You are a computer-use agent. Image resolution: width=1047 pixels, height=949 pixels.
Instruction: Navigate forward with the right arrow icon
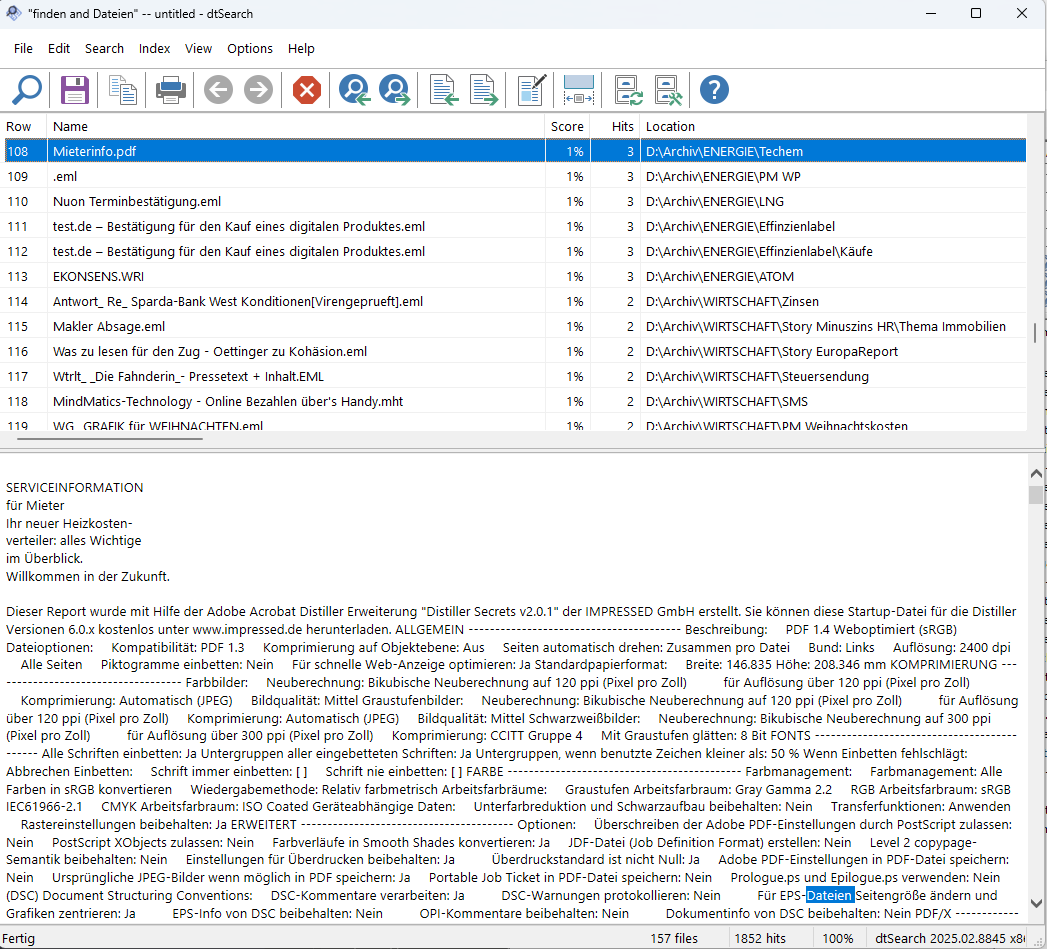pyautogui.click(x=258, y=90)
